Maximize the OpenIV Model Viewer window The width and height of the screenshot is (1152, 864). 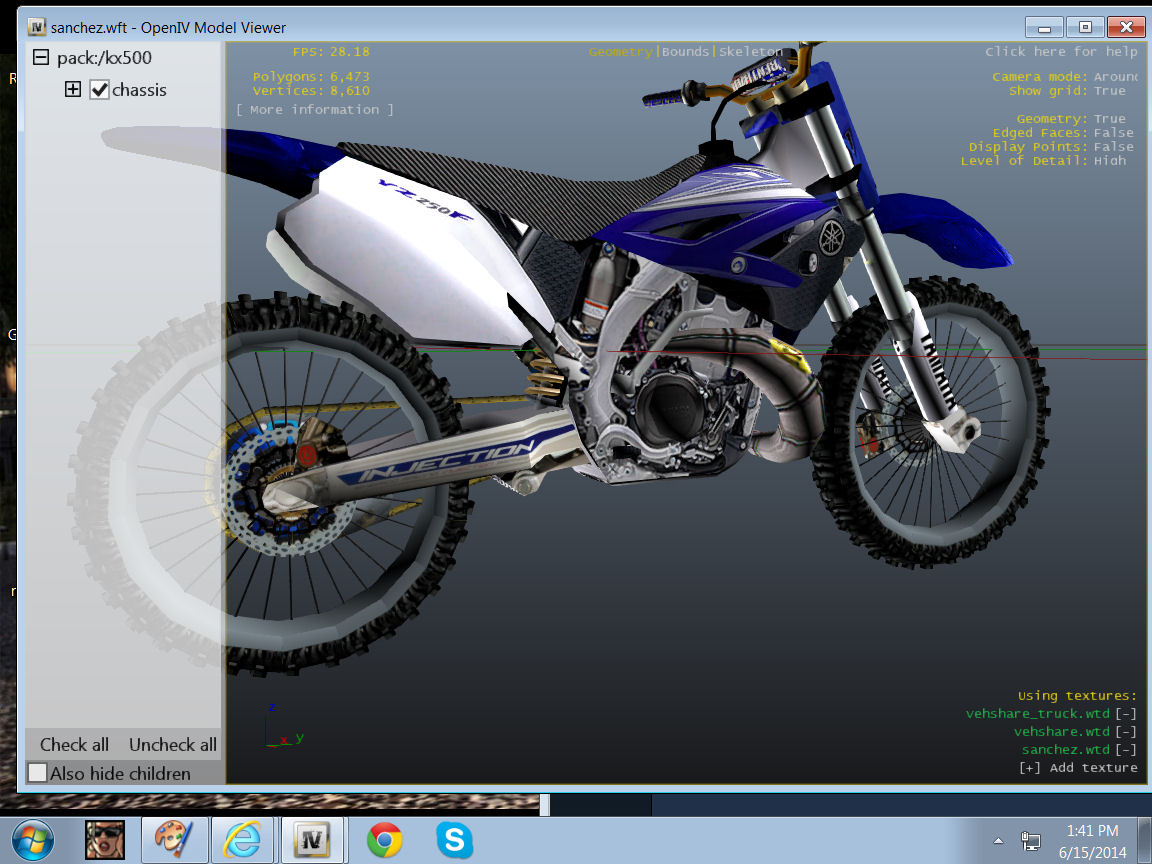click(1085, 27)
